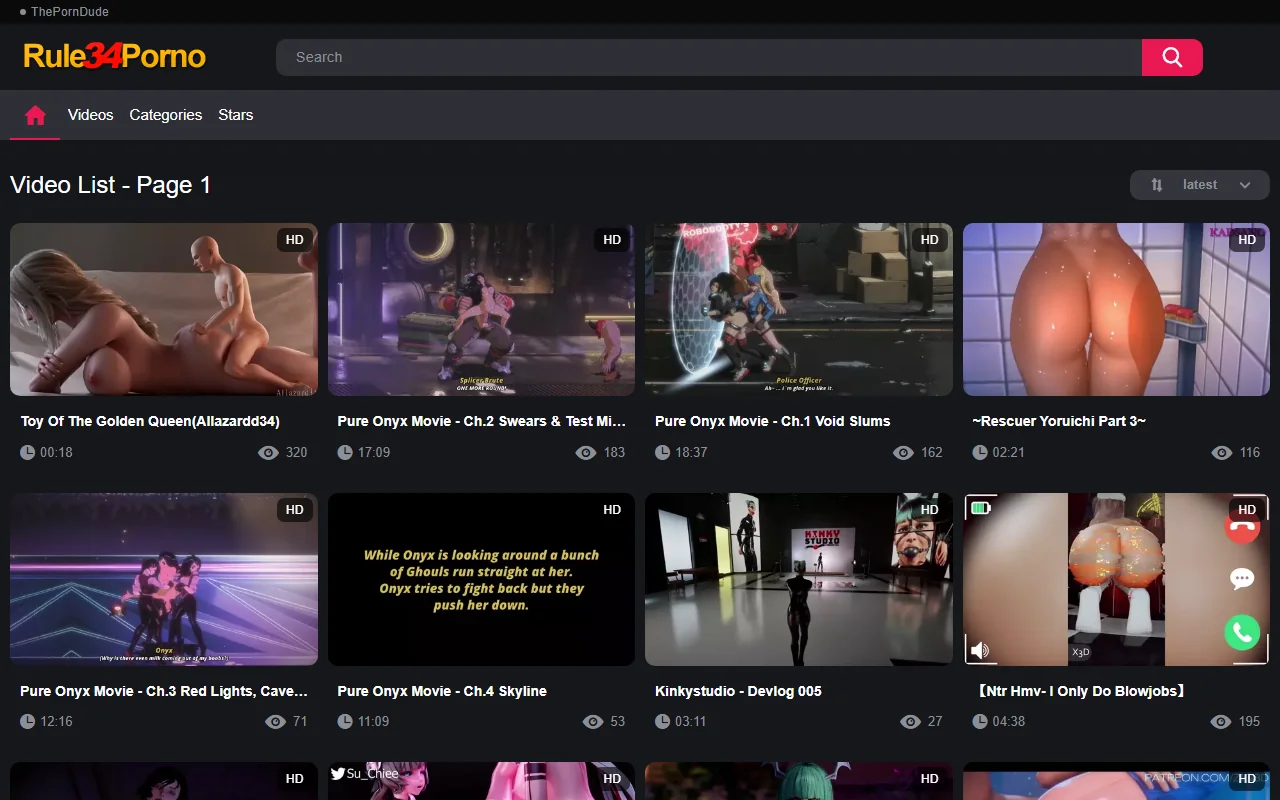Switch to the Stars section
The image size is (1280, 800).
coord(235,114)
